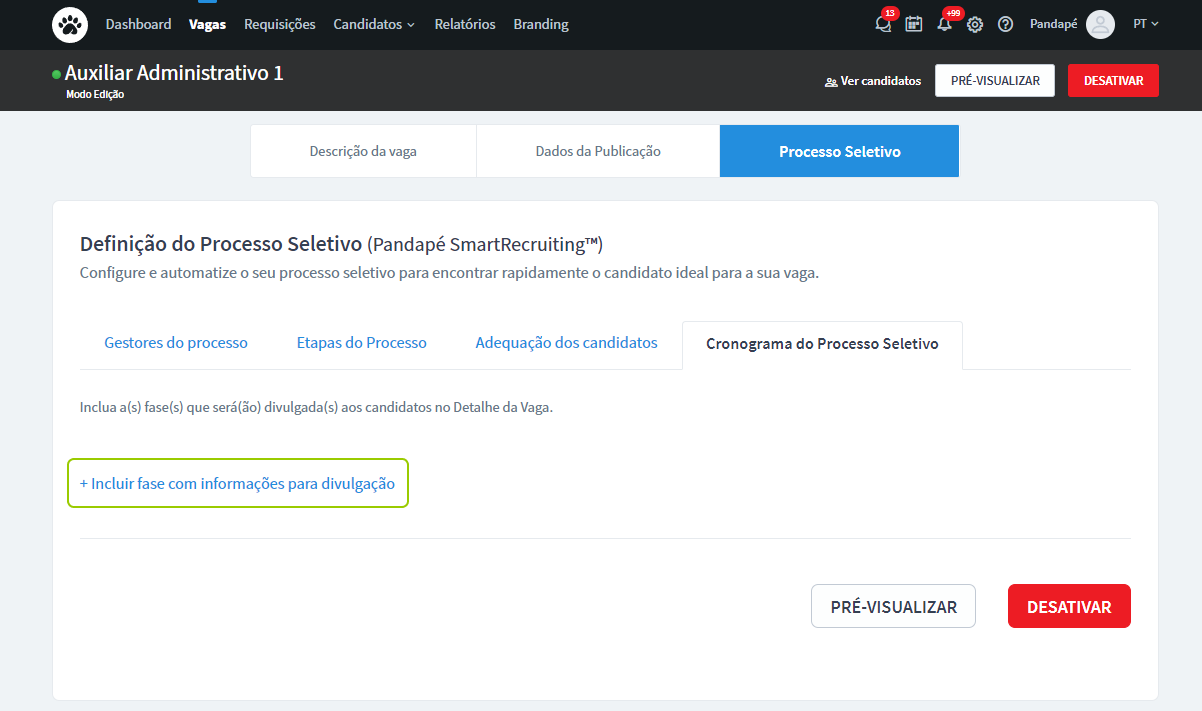The image size is (1202, 711).
Task: Open the Requisições menu item
Action: tap(279, 24)
